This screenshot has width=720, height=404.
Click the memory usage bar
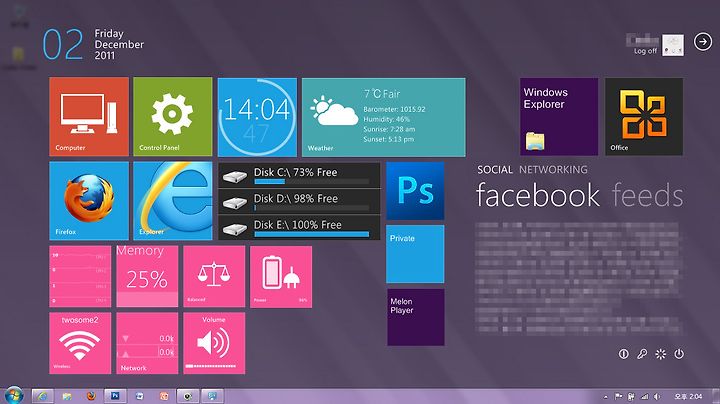click(147, 299)
